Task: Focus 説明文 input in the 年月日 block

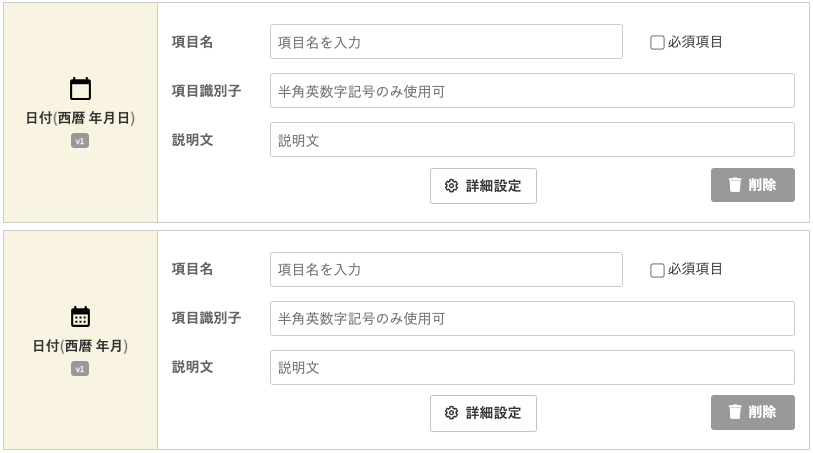Action: click(532, 139)
